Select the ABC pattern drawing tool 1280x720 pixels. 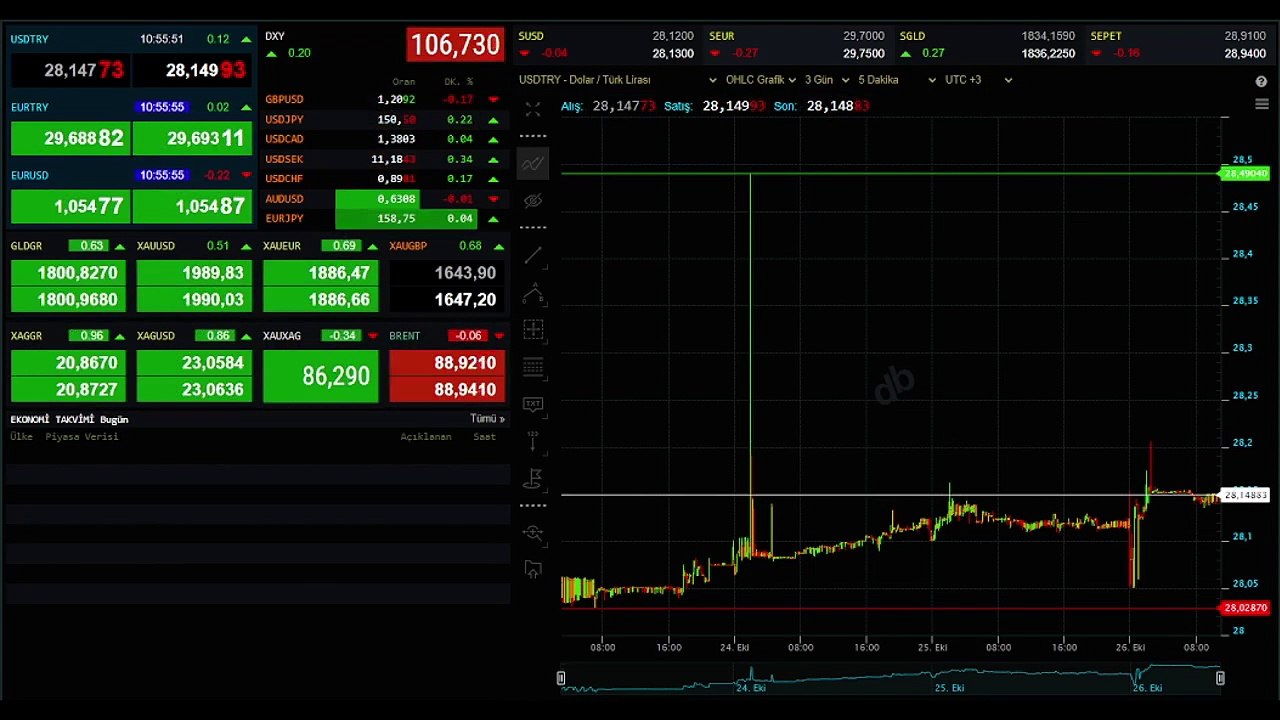[x=533, y=294]
